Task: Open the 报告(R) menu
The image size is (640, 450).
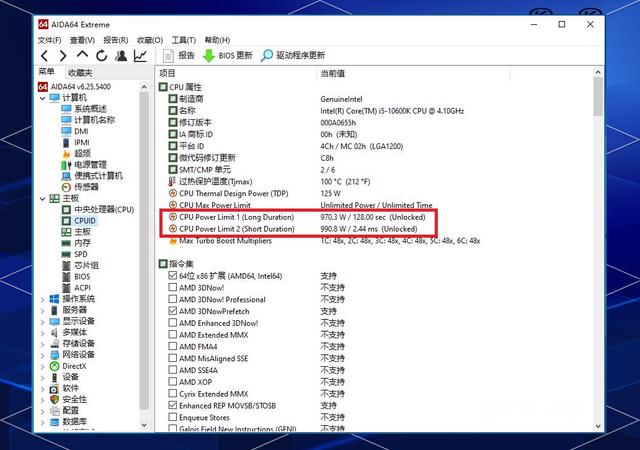Action: point(116,40)
